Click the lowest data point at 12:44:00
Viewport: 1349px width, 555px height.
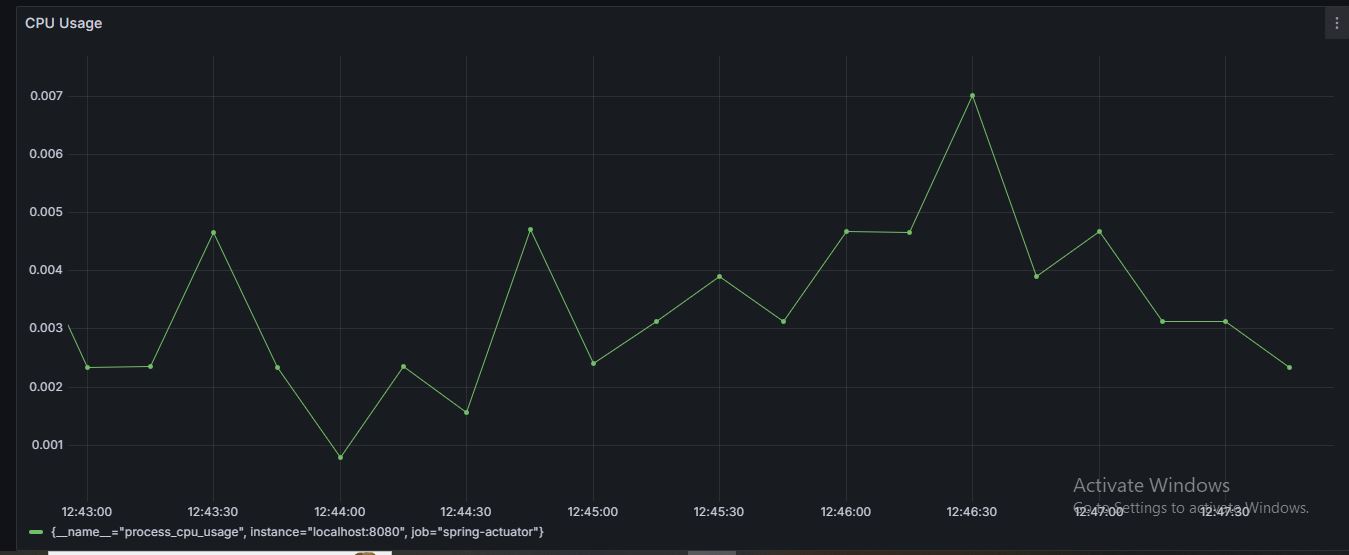[340, 457]
